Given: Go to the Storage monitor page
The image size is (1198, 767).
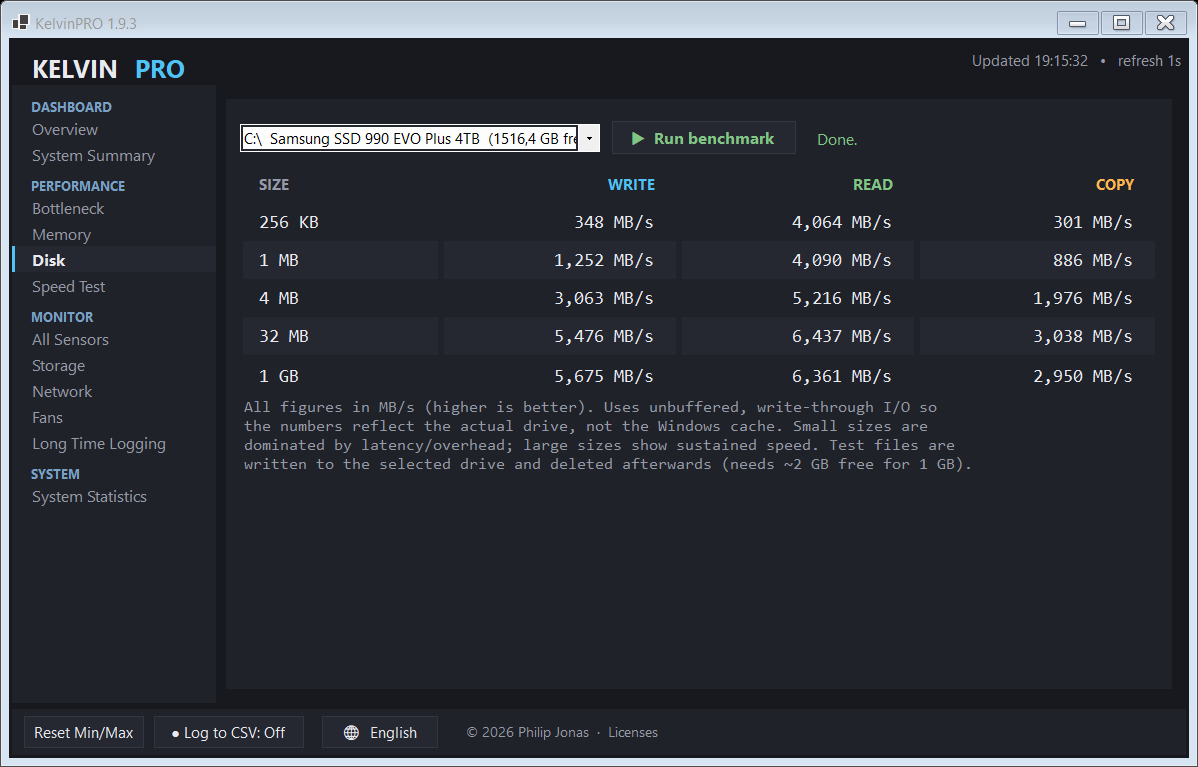Looking at the screenshot, I should click(x=58, y=366).
